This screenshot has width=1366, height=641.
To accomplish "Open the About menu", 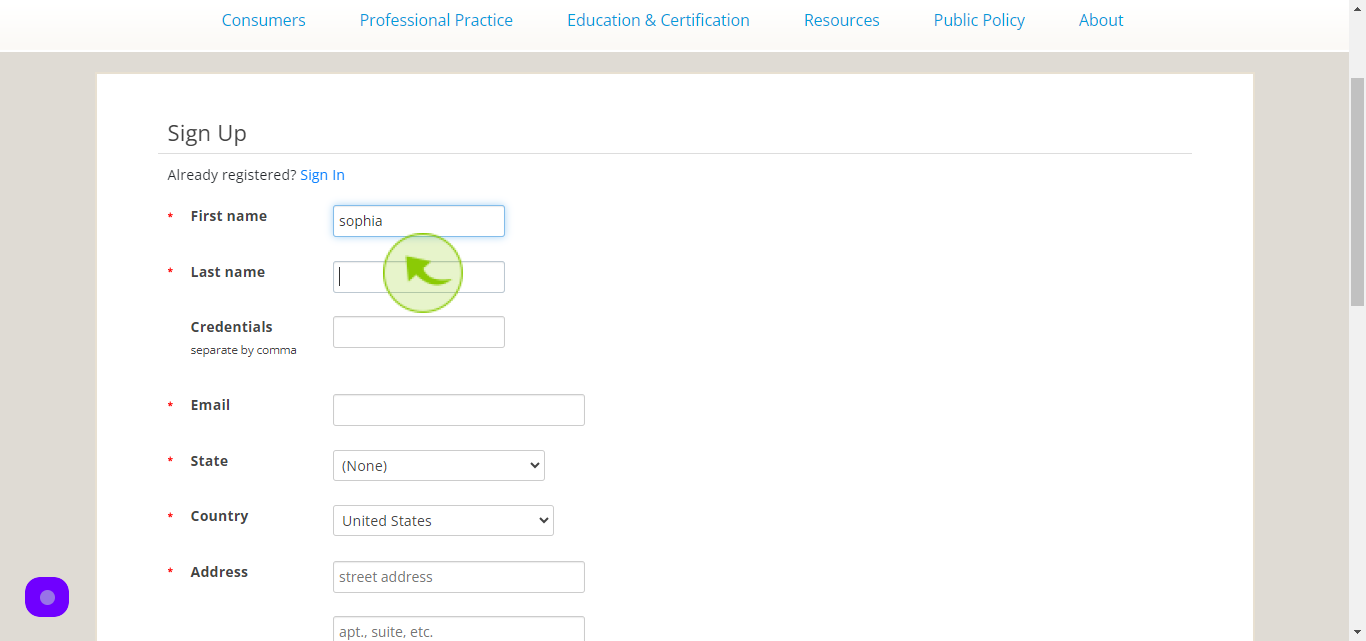I will pyautogui.click(x=1101, y=20).
